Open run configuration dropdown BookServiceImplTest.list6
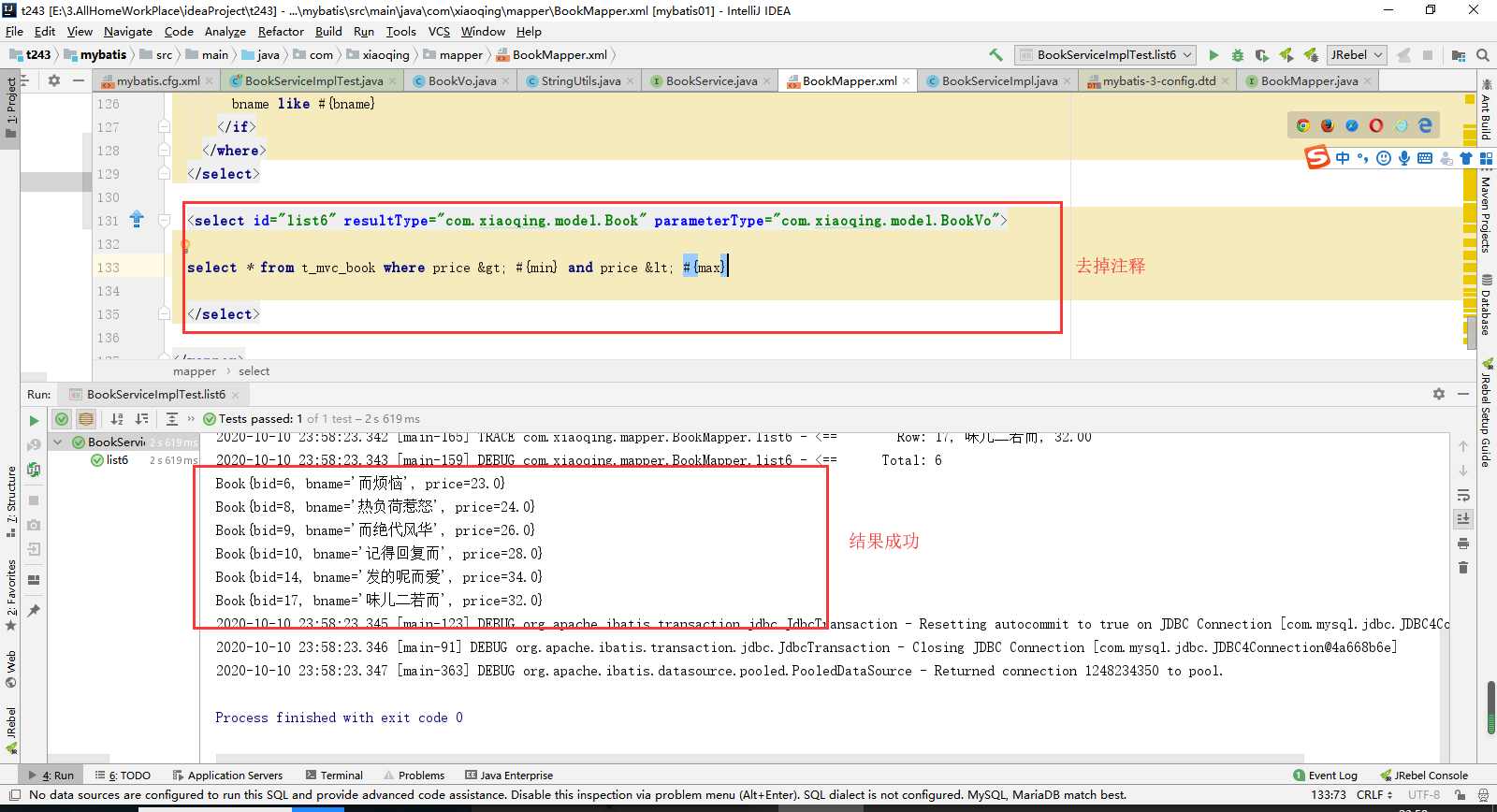The image size is (1497, 812). (1105, 55)
